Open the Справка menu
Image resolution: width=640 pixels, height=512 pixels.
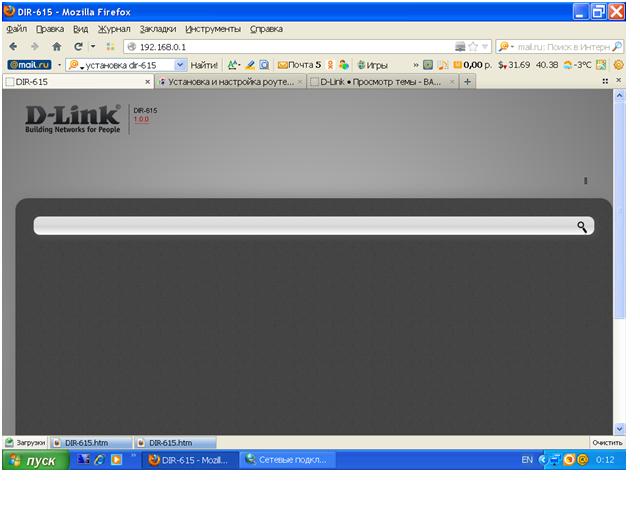tap(266, 29)
